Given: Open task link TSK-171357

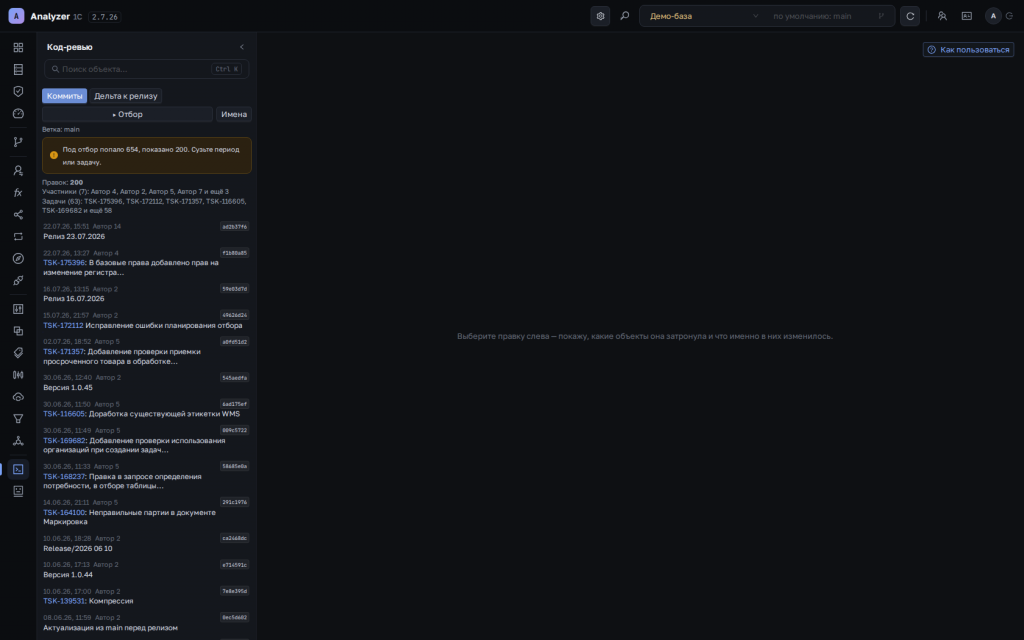Looking at the screenshot, I should click(x=63, y=351).
